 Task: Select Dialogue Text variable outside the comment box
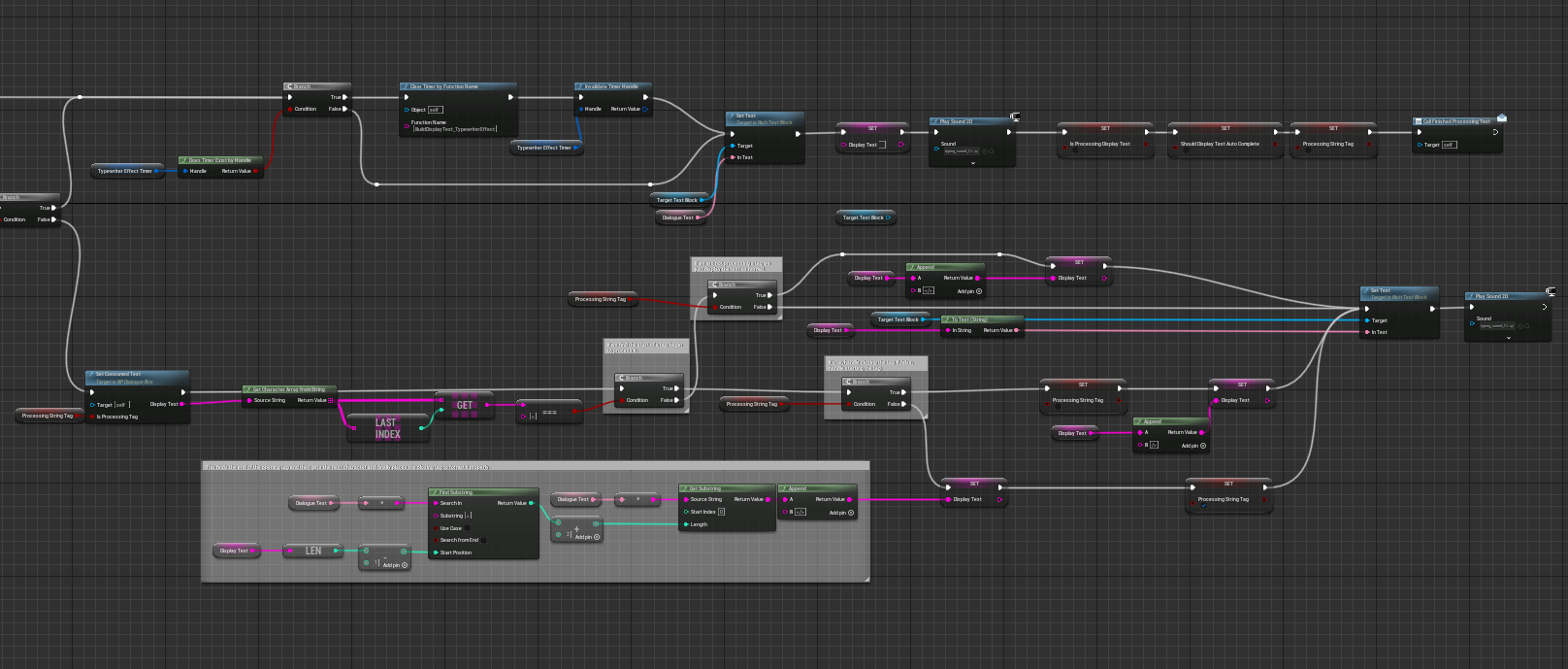(x=680, y=217)
